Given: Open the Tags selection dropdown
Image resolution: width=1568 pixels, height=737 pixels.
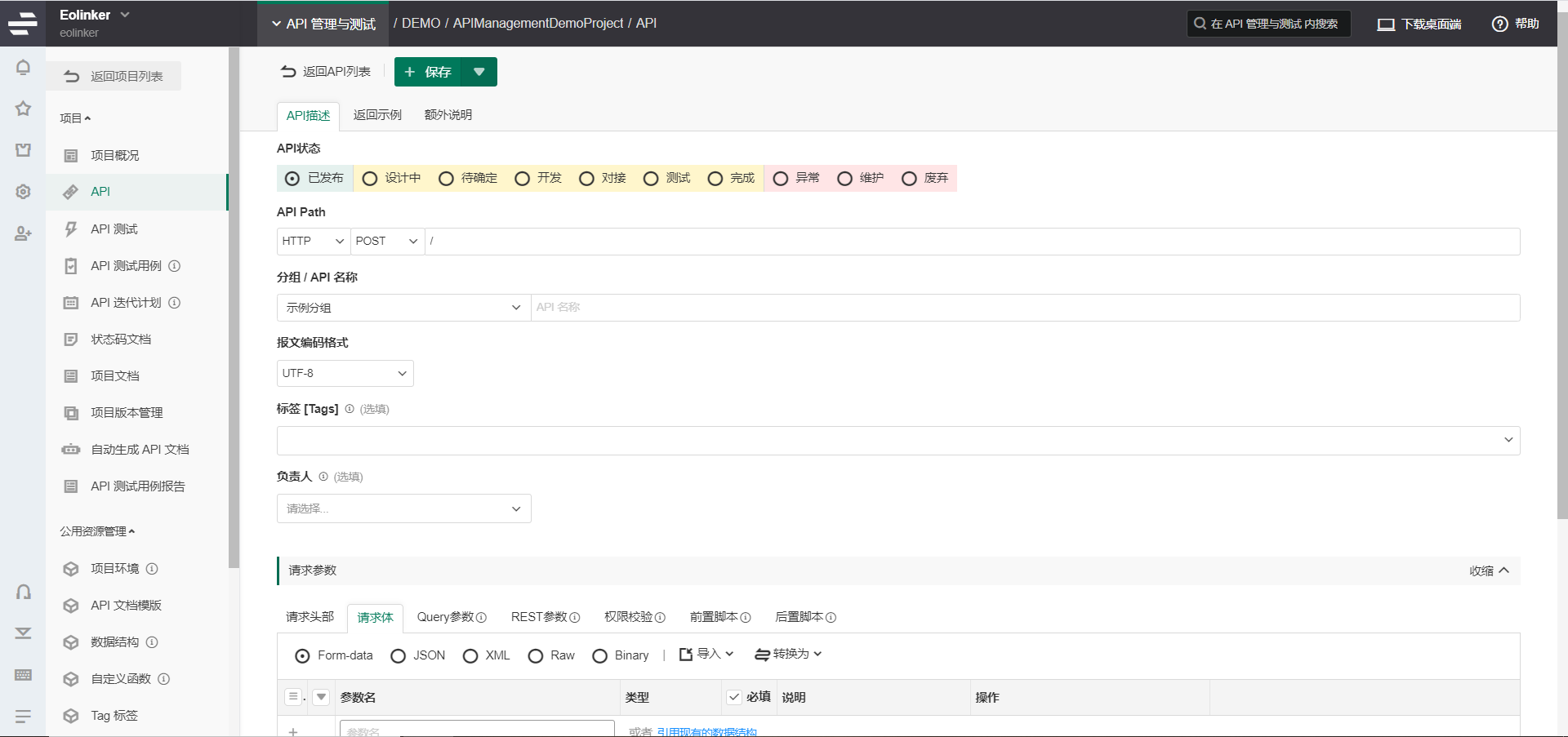Looking at the screenshot, I should (898, 441).
